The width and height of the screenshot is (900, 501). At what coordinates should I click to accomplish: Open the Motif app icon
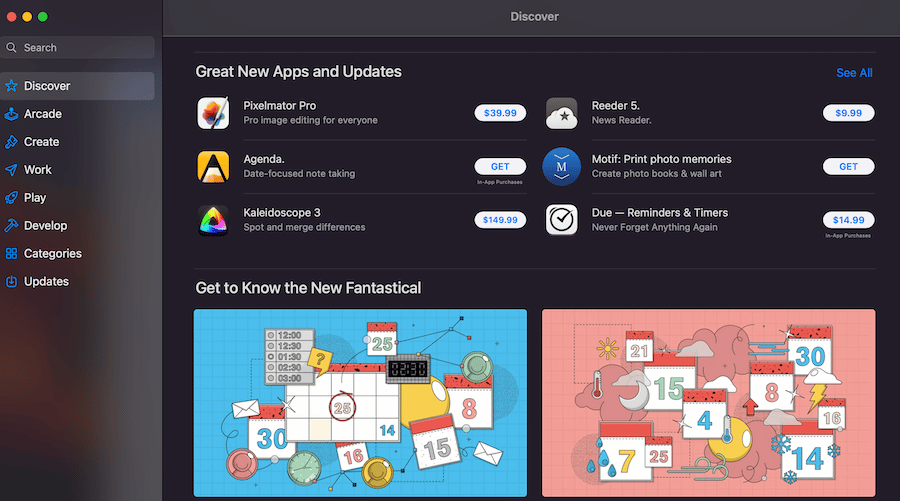pyautogui.click(x=561, y=166)
